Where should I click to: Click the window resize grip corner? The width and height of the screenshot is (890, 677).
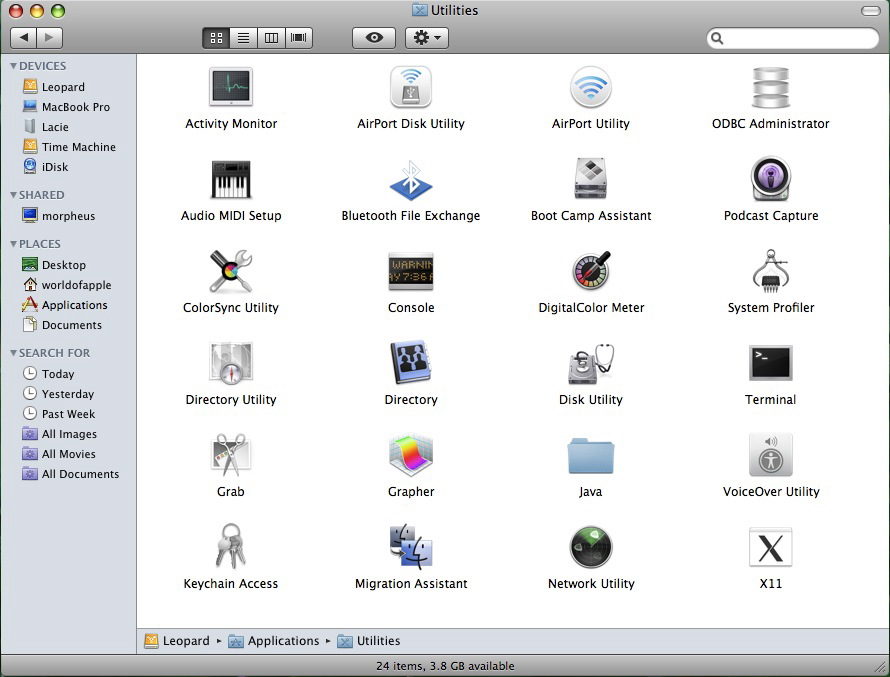pyautogui.click(x=882, y=665)
